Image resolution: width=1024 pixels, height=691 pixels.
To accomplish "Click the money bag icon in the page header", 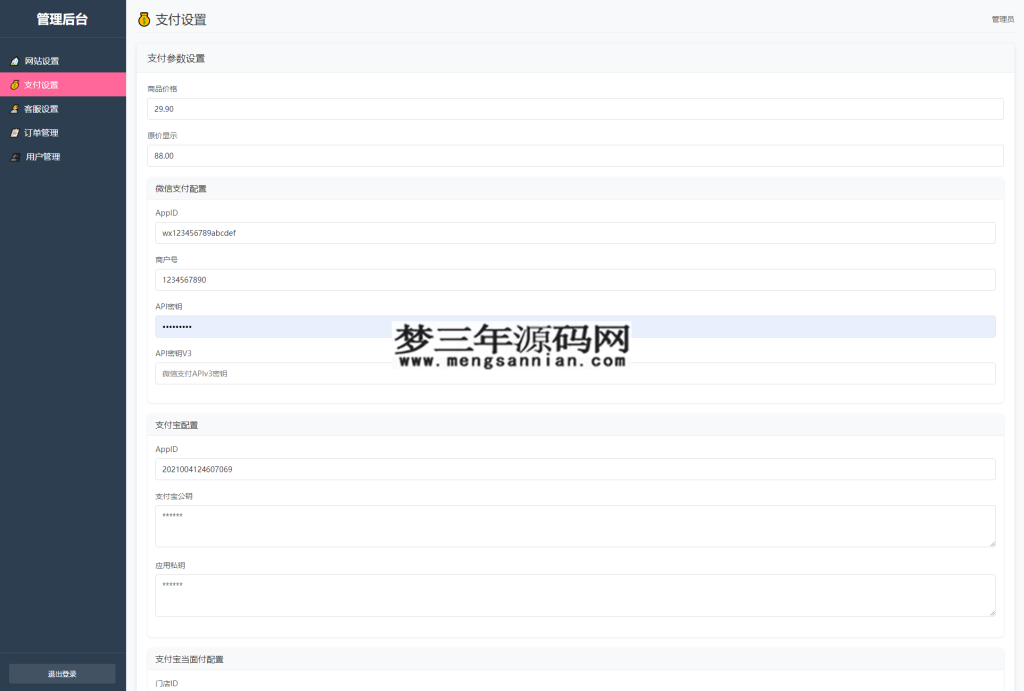I will tap(143, 19).
